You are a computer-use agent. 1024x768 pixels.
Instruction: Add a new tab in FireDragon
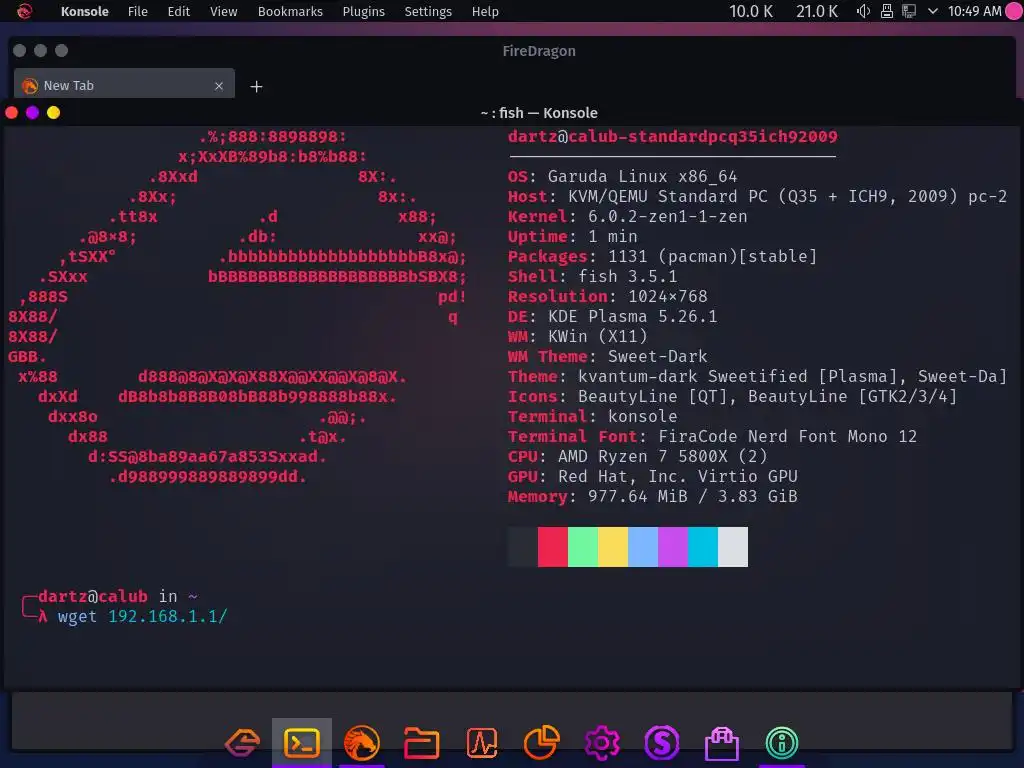click(256, 86)
